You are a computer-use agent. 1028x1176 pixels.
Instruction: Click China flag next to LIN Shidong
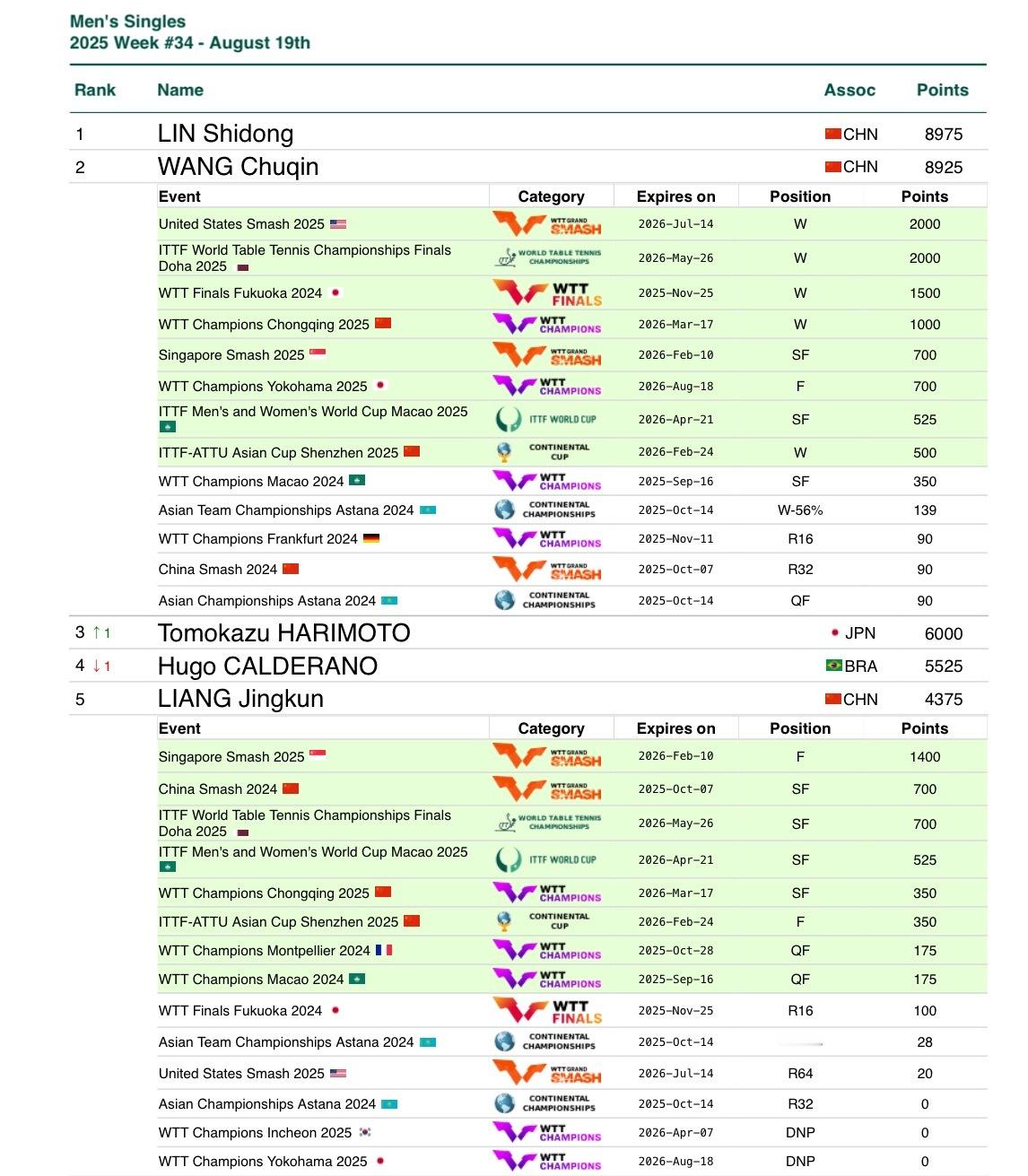coord(833,134)
